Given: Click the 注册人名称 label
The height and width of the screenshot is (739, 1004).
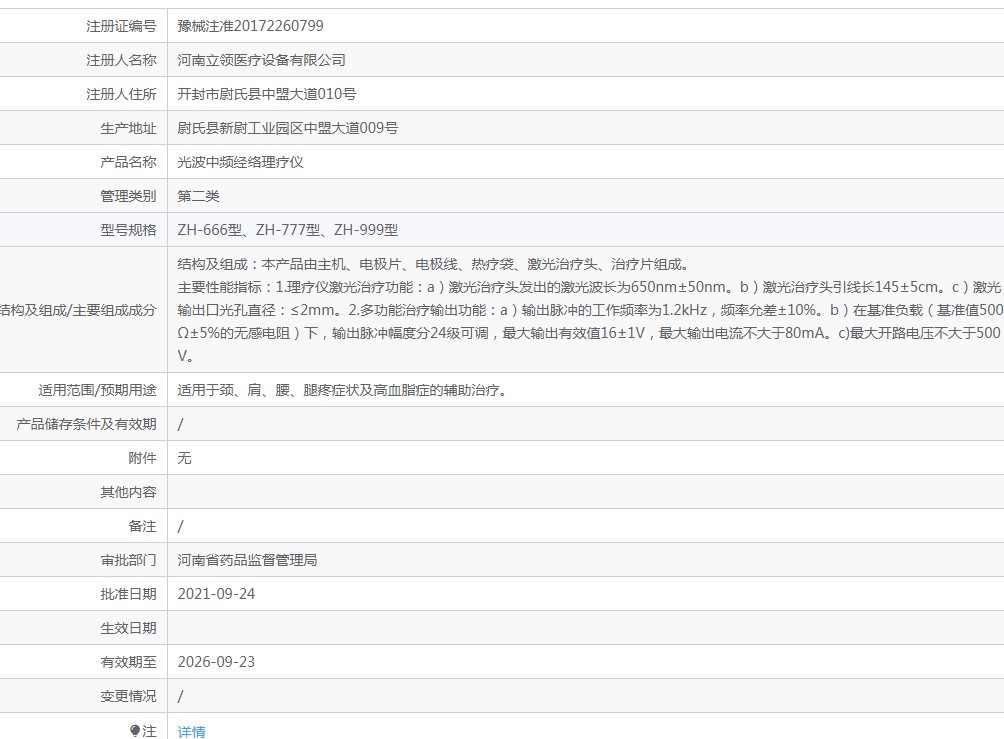Looking at the screenshot, I should pyautogui.click(x=121, y=60).
